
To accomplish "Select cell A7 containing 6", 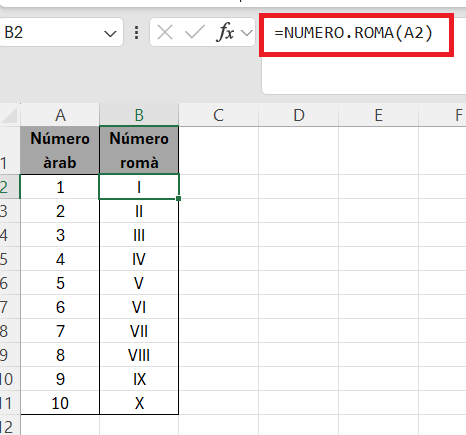I will point(60,307).
